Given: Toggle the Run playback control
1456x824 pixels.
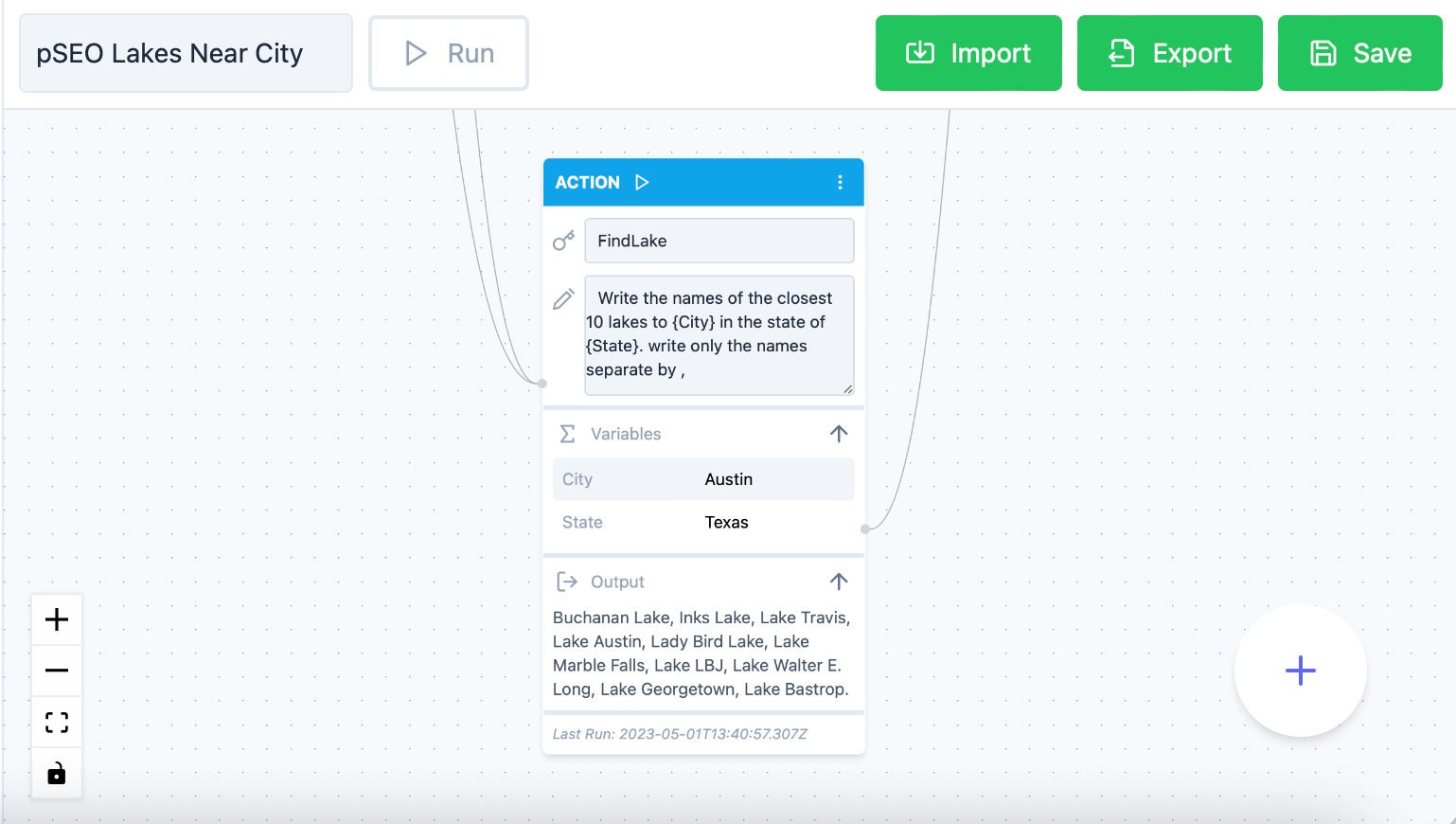Looking at the screenshot, I should [448, 53].
